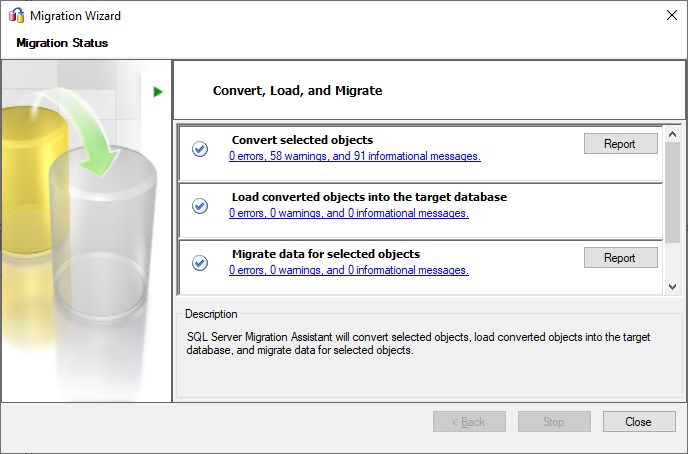Screen dimensions: 688x454
Task: Open Migrate data messages link
Action: click(x=349, y=270)
